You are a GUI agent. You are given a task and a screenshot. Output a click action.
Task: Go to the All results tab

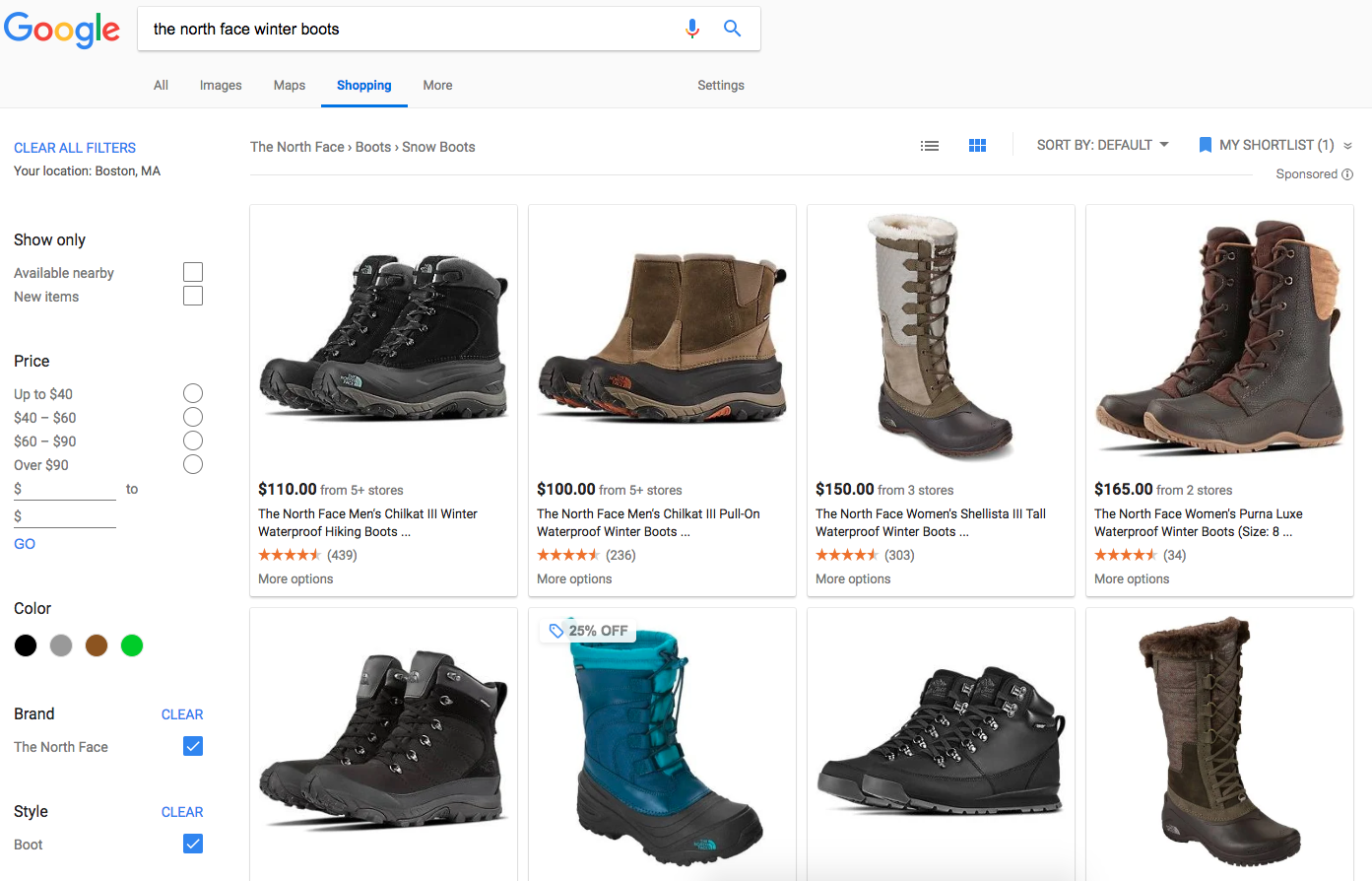pyautogui.click(x=161, y=85)
